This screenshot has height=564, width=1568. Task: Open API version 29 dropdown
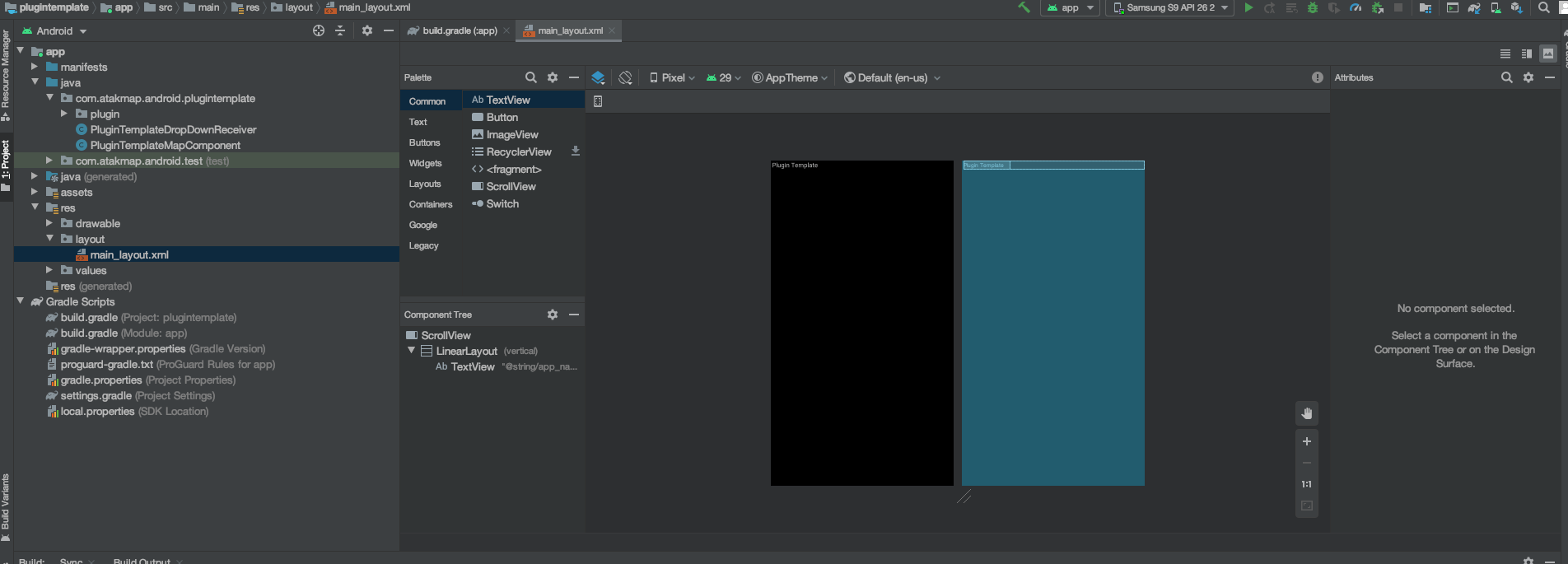[x=724, y=77]
